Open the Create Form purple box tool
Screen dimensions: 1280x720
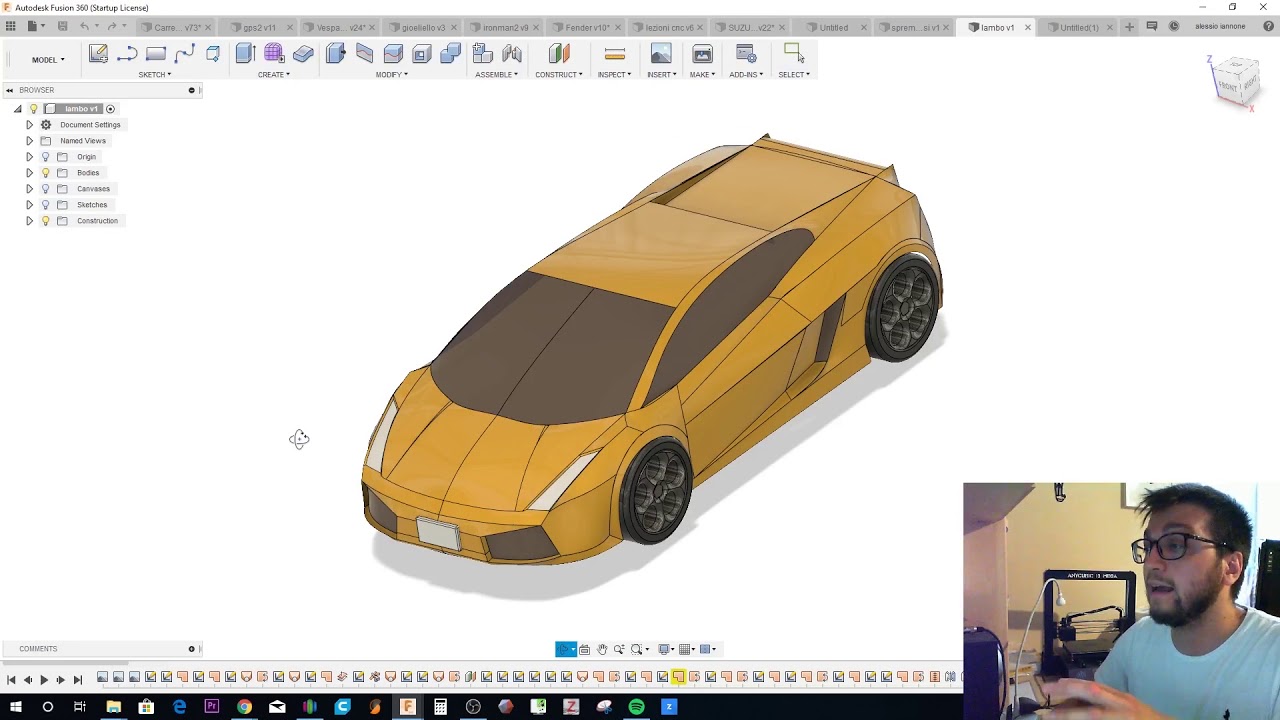[274, 54]
